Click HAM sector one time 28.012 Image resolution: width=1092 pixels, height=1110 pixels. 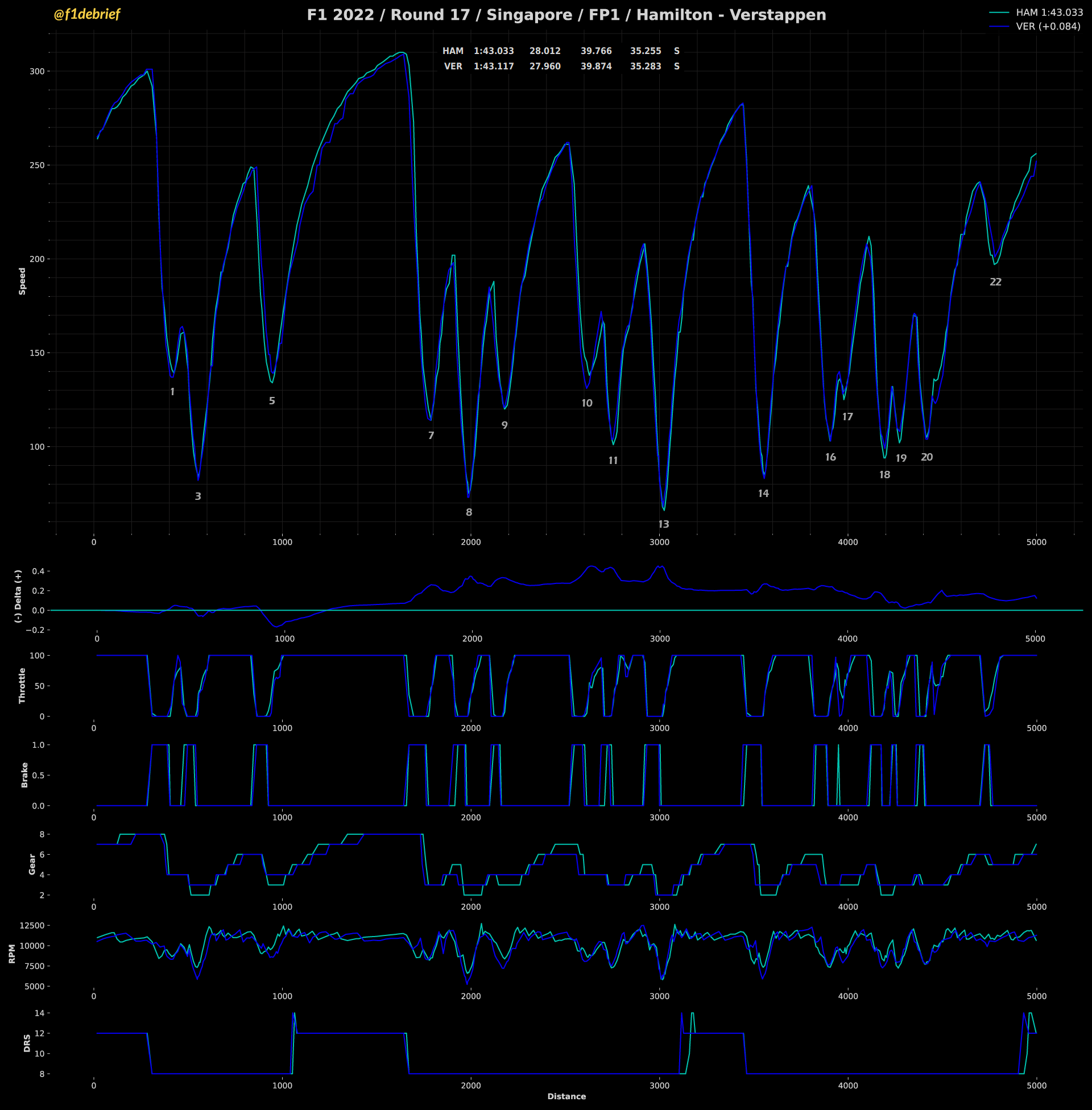tap(545, 51)
